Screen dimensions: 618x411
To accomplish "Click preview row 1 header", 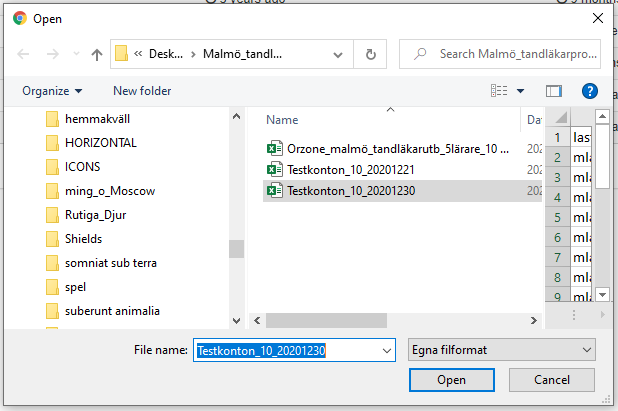I will (x=557, y=137).
